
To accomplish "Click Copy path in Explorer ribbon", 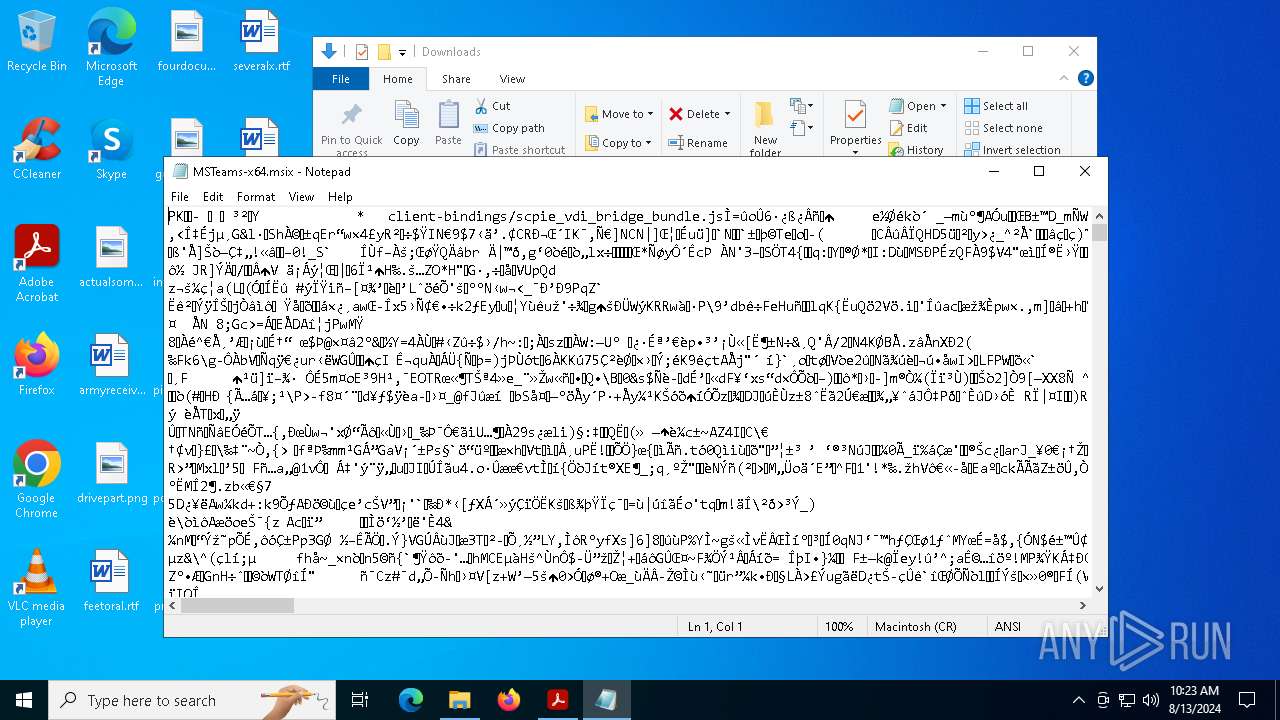I will tap(508, 128).
